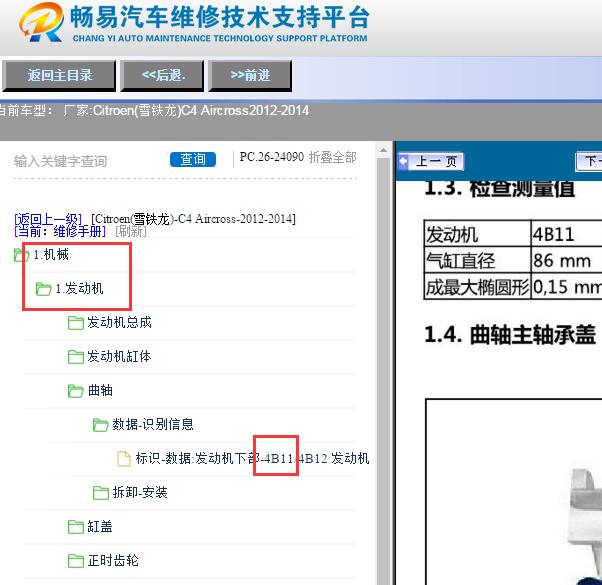Image resolution: width=602 pixels, height=585 pixels.
Task: Click the 当前：维修手册 link
Action: pyautogui.click(x=60, y=231)
